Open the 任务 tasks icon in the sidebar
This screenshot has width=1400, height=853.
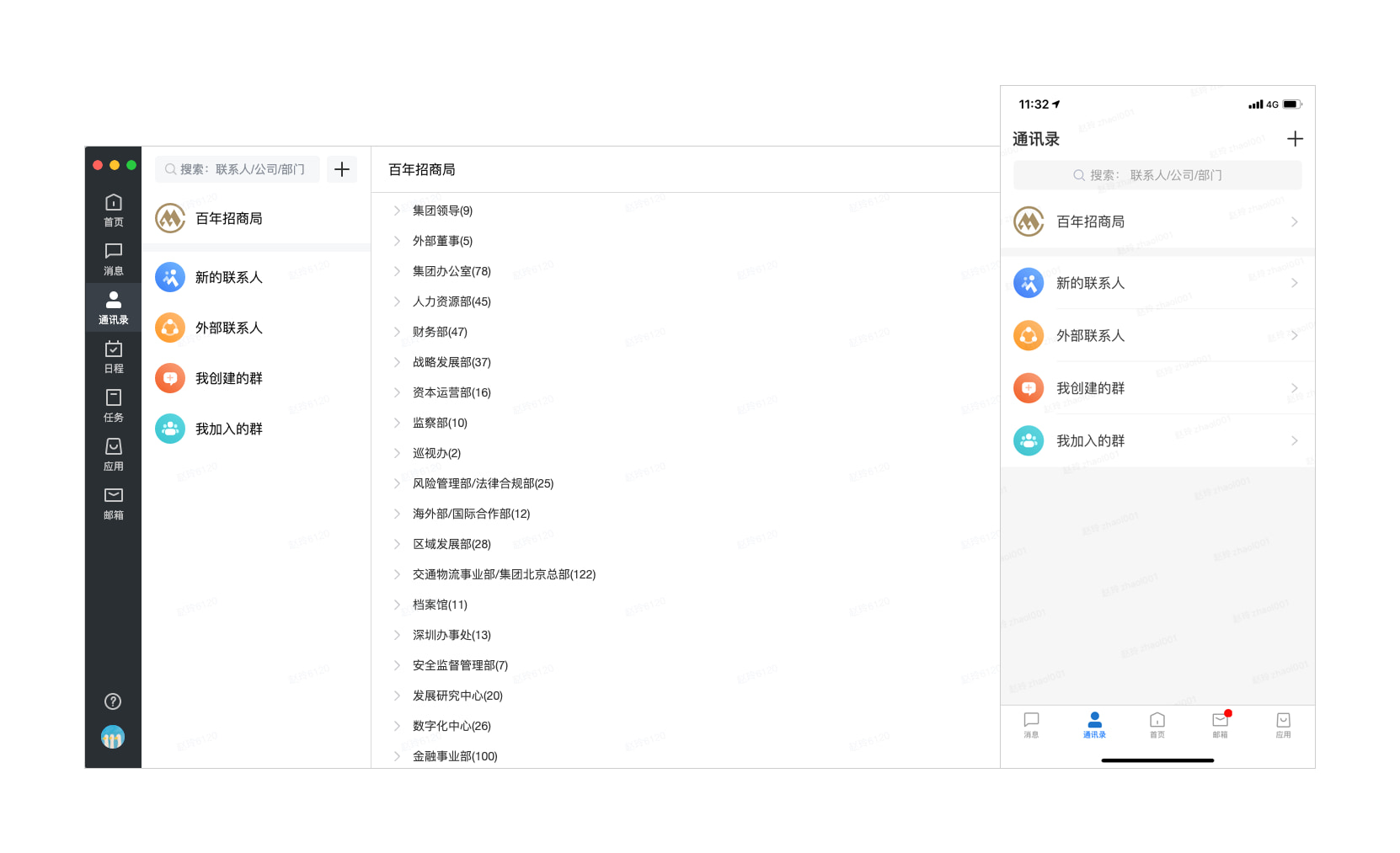point(113,404)
